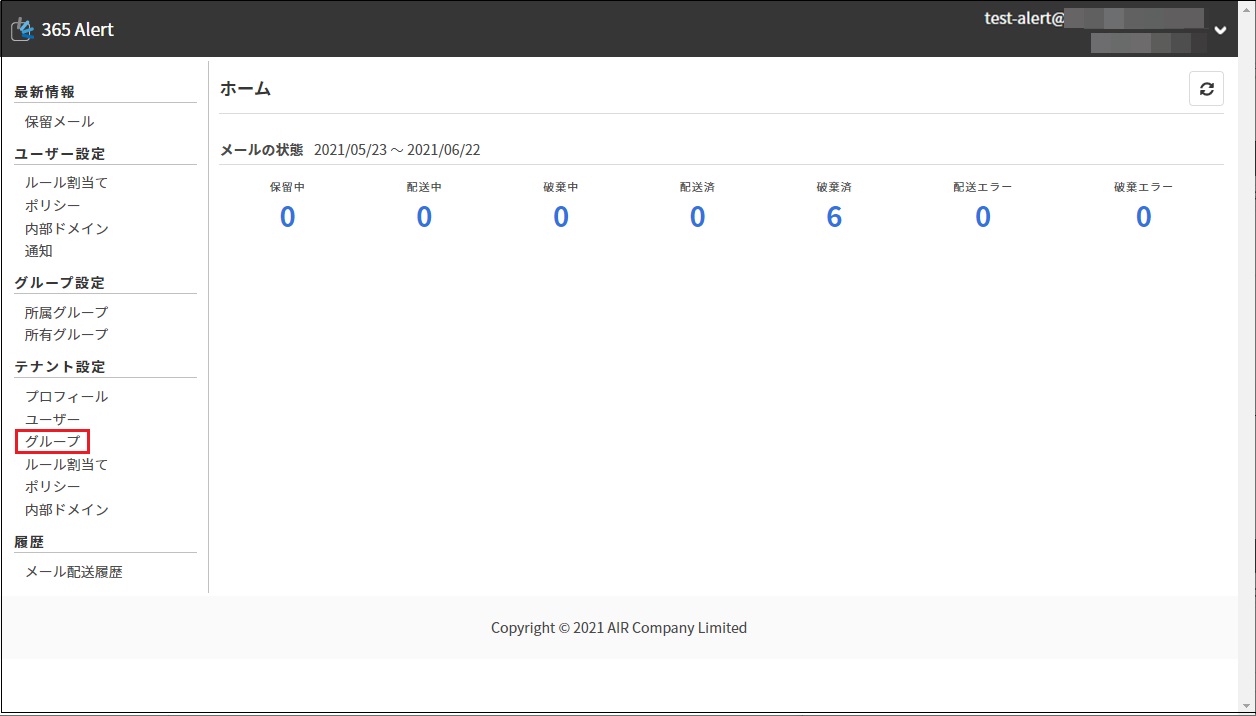
Task: Click the 破棄済 count of 6
Action: [x=834, y=217]
